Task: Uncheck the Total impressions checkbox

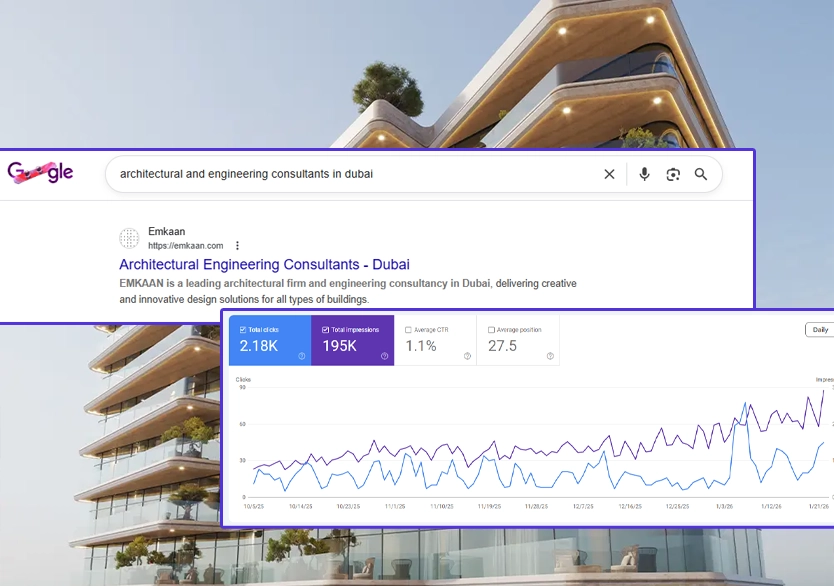Action: pos(326,329)
